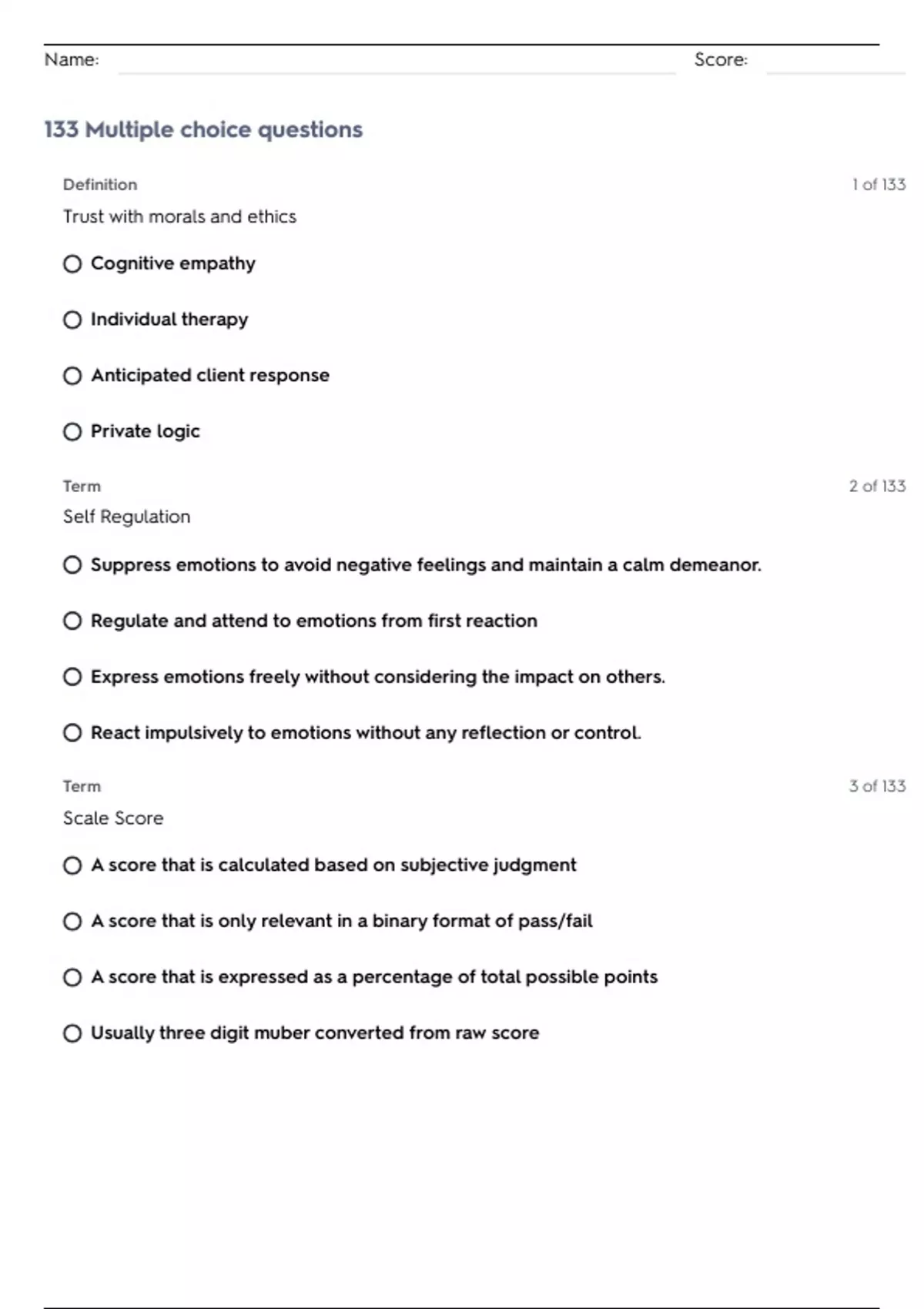
Task: Select 'Suppress emotions to avoid negative feelings' option
Action: pos(72,565)
